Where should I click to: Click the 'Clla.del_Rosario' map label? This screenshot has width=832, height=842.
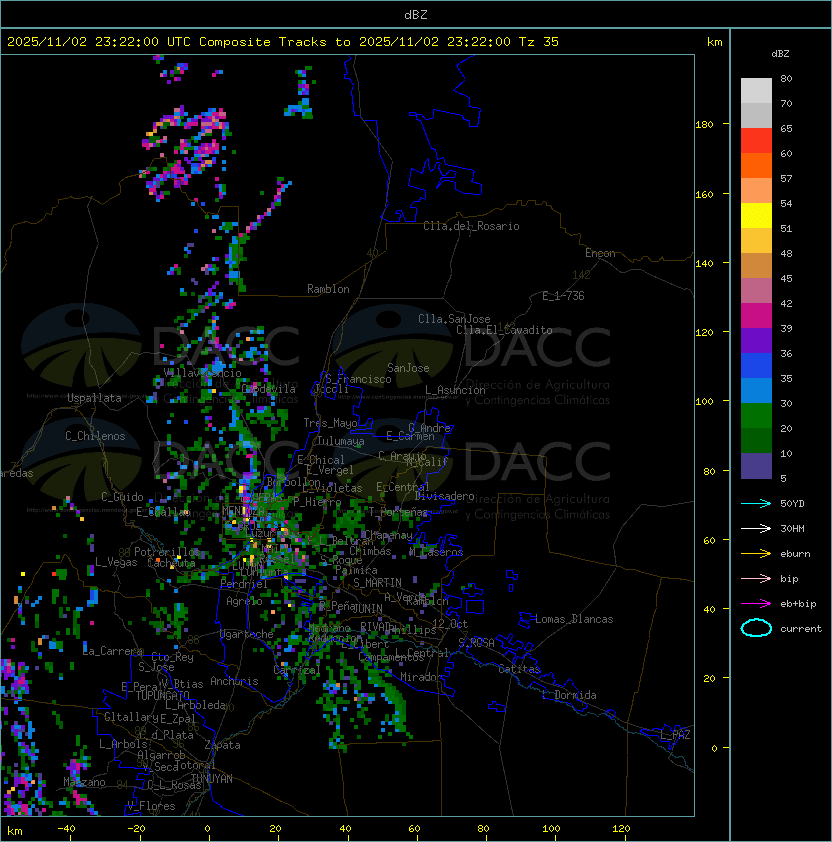tap(471, 226)
